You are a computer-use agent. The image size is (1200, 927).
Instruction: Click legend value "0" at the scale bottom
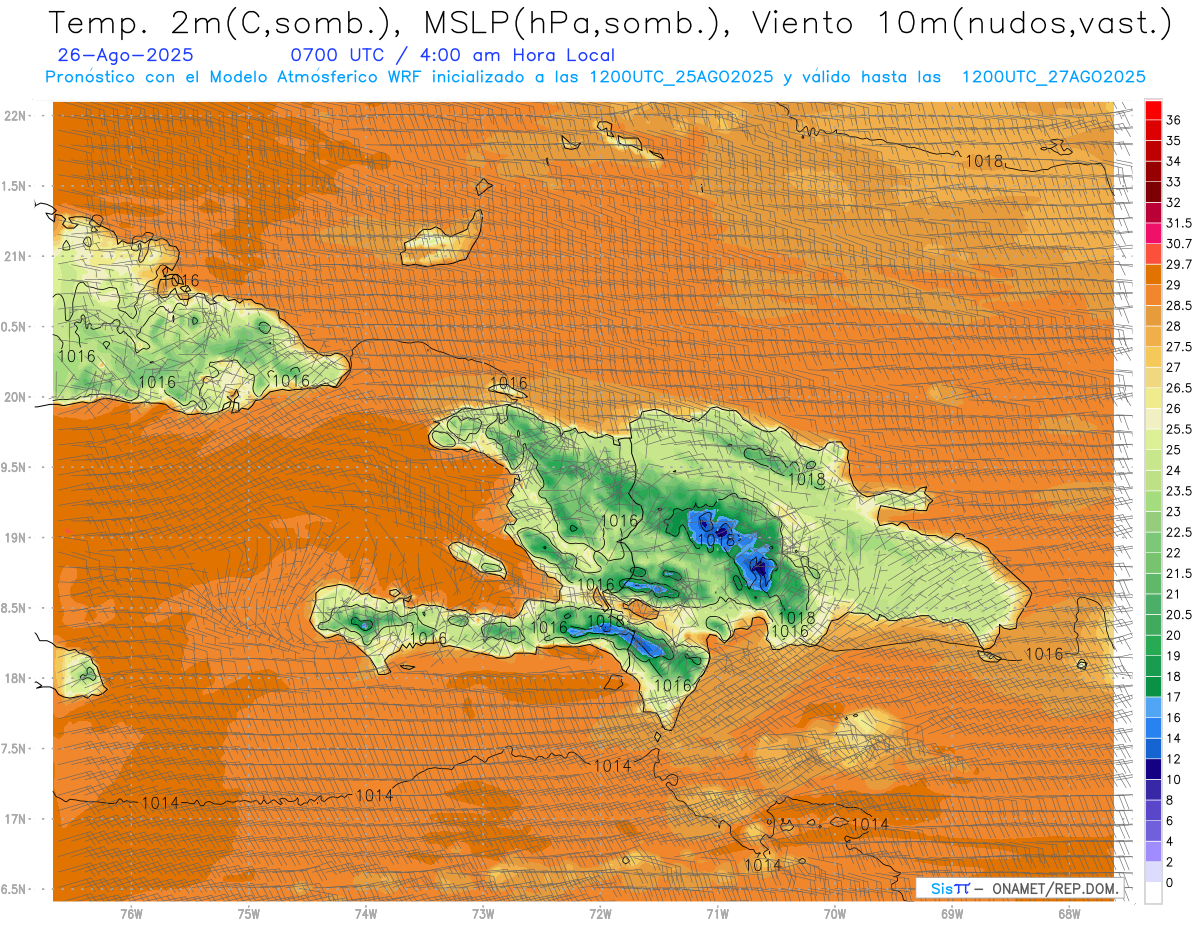[x=1170, y=883]
